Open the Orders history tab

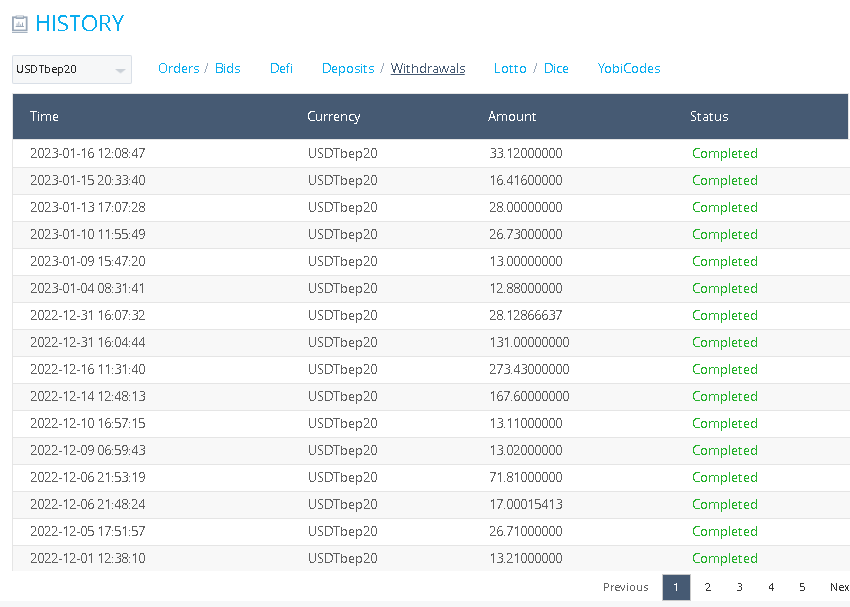178,68
